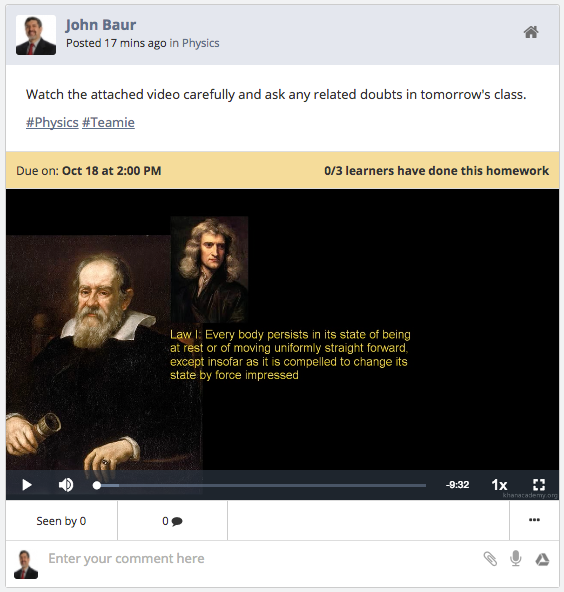
Task: View the Seen by 0 list
Action: [61, 521]
